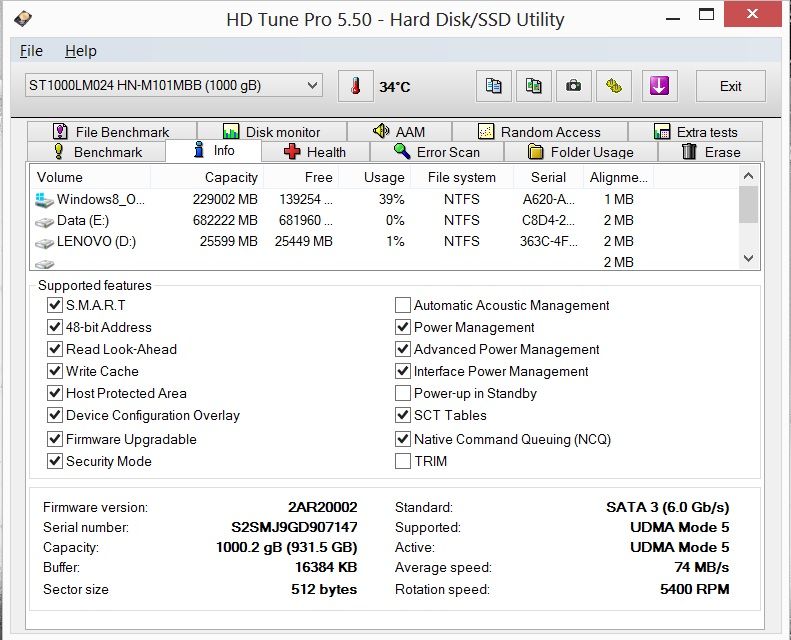Open the Help menu
791x640 pixels.
point(81,51)
